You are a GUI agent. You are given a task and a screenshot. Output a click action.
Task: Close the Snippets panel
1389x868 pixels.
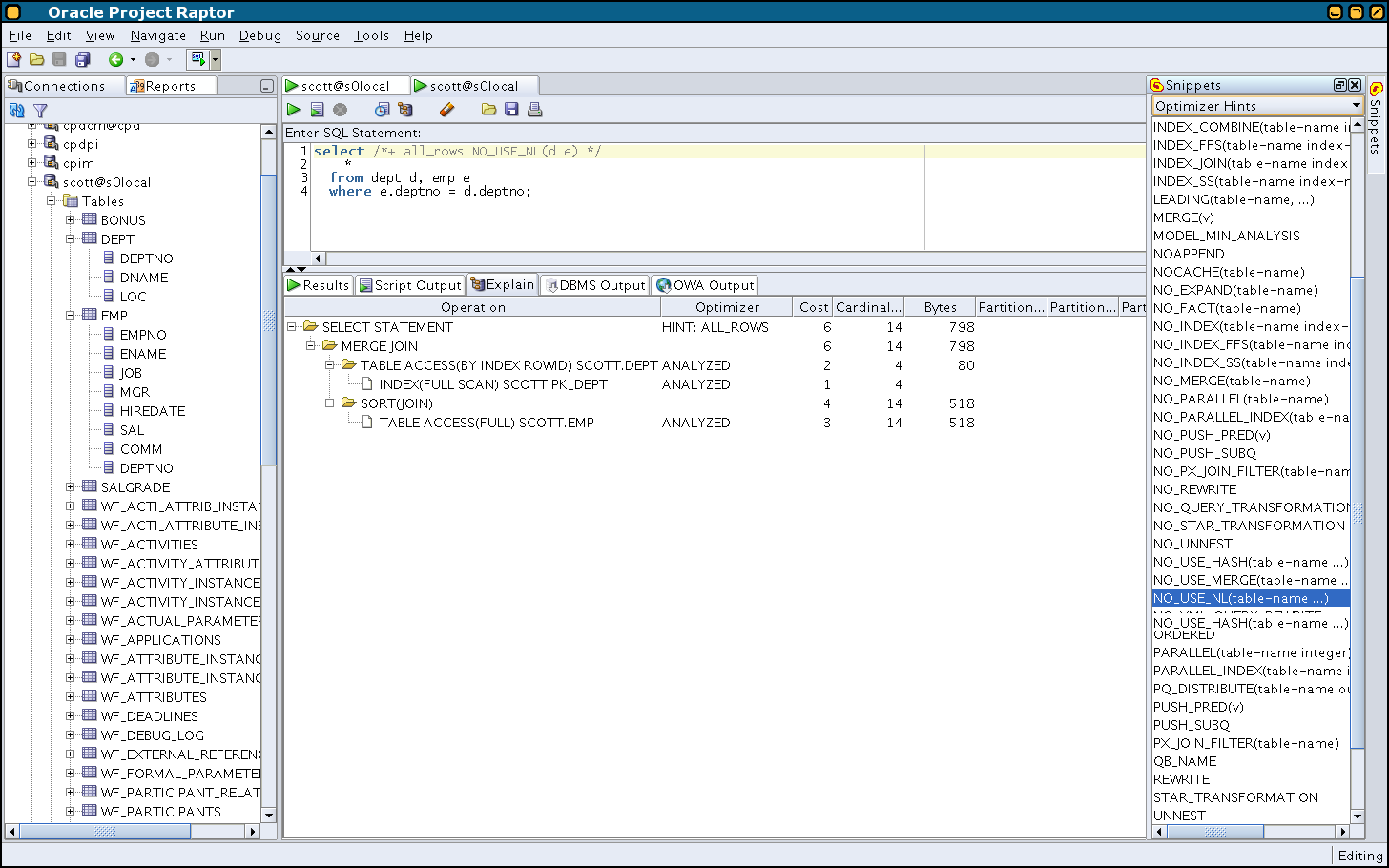tap(1355, 85)
